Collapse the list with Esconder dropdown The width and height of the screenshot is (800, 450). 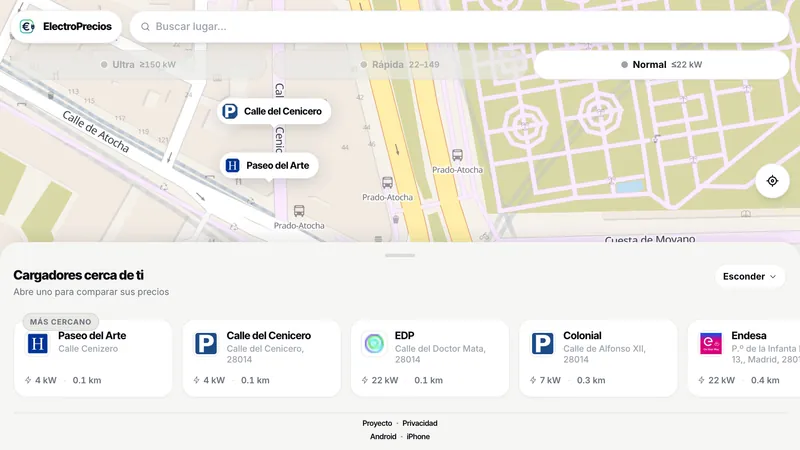coord(749,277)
